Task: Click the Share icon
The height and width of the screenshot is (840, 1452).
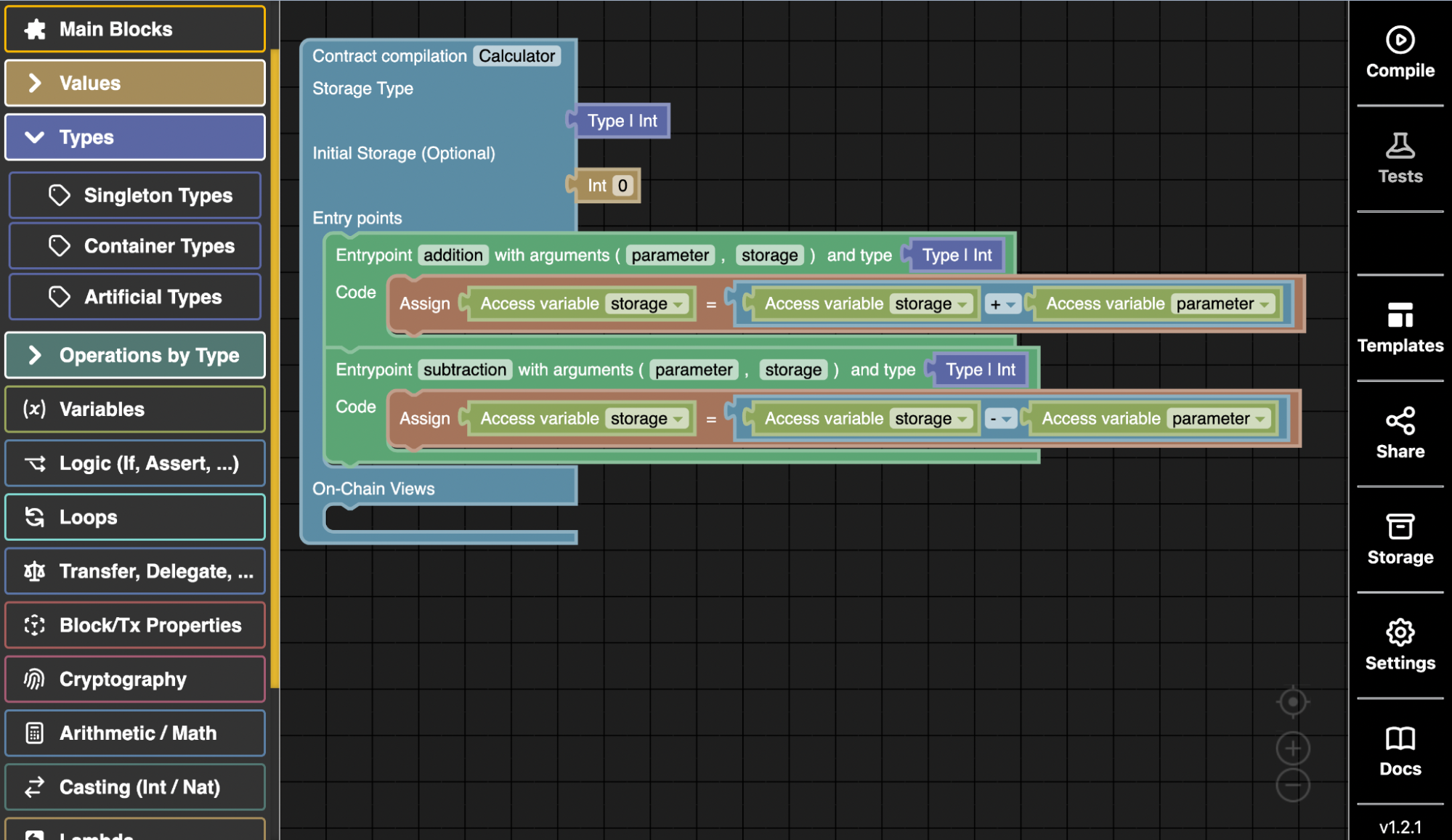Action: coord(1400,421)
